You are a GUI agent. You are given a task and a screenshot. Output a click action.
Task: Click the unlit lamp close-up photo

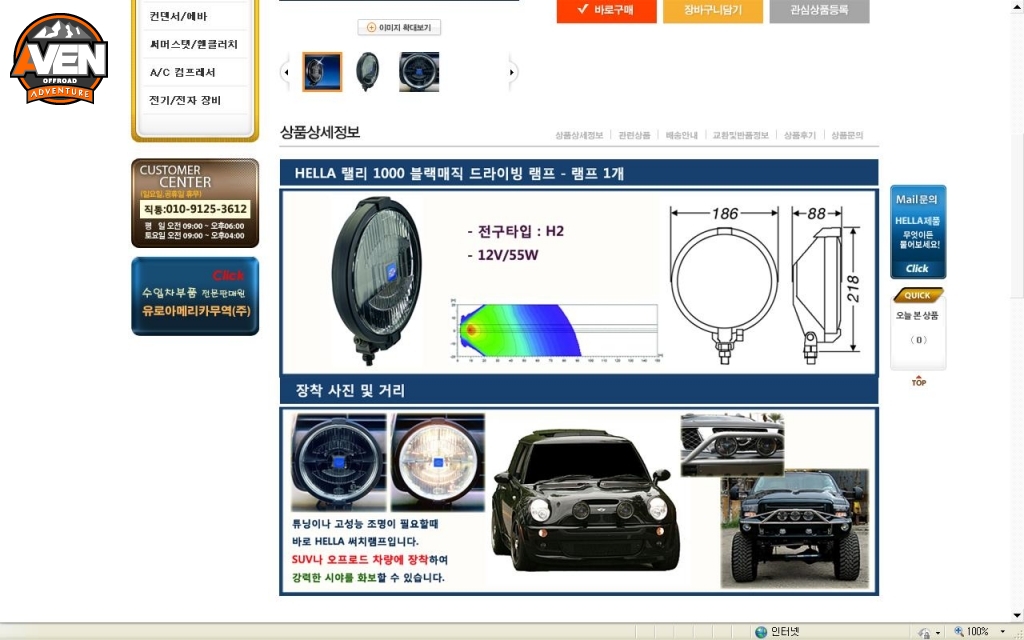[x=339, y=462]
